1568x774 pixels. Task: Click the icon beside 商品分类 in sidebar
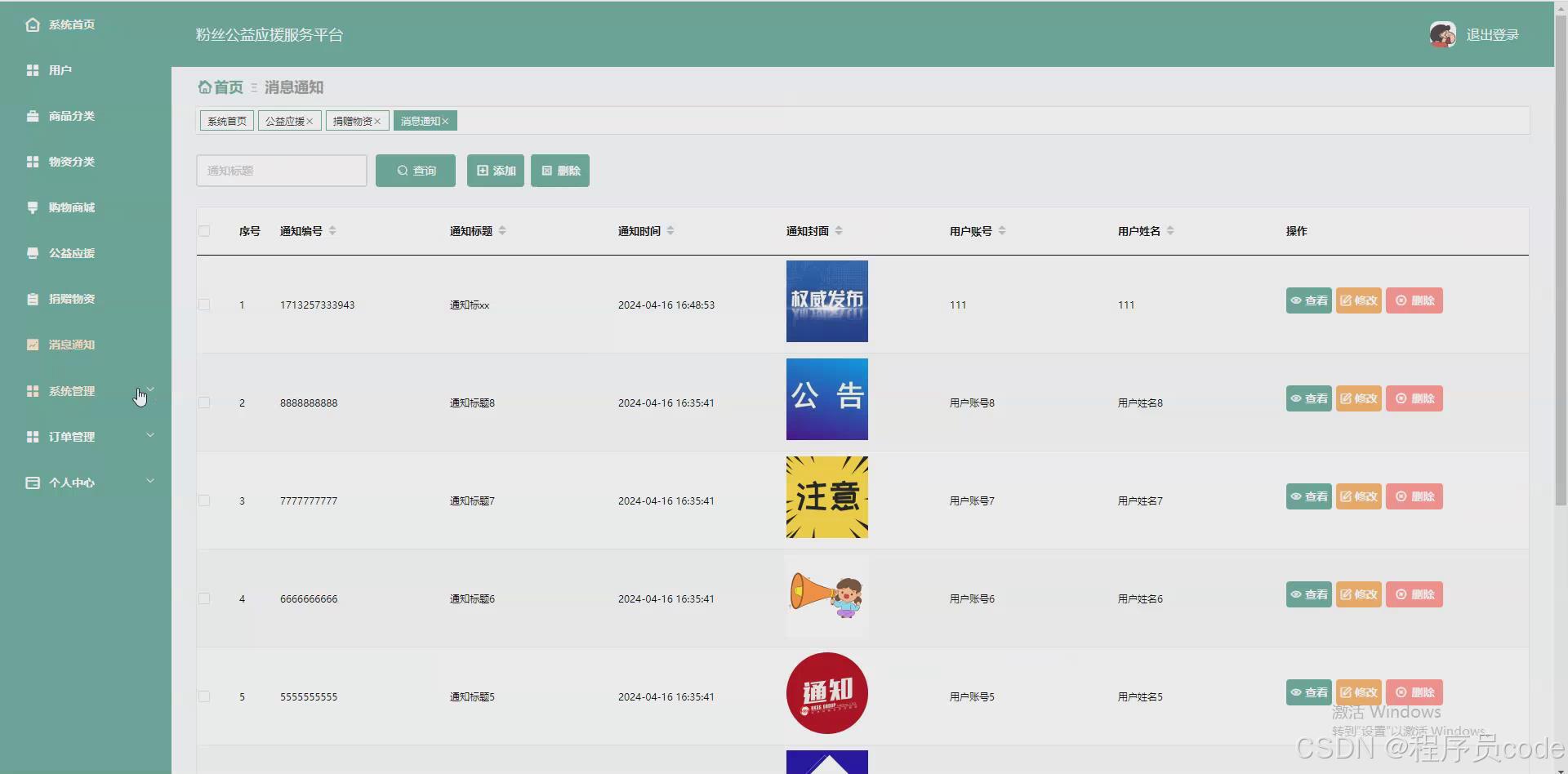[33, 116]
